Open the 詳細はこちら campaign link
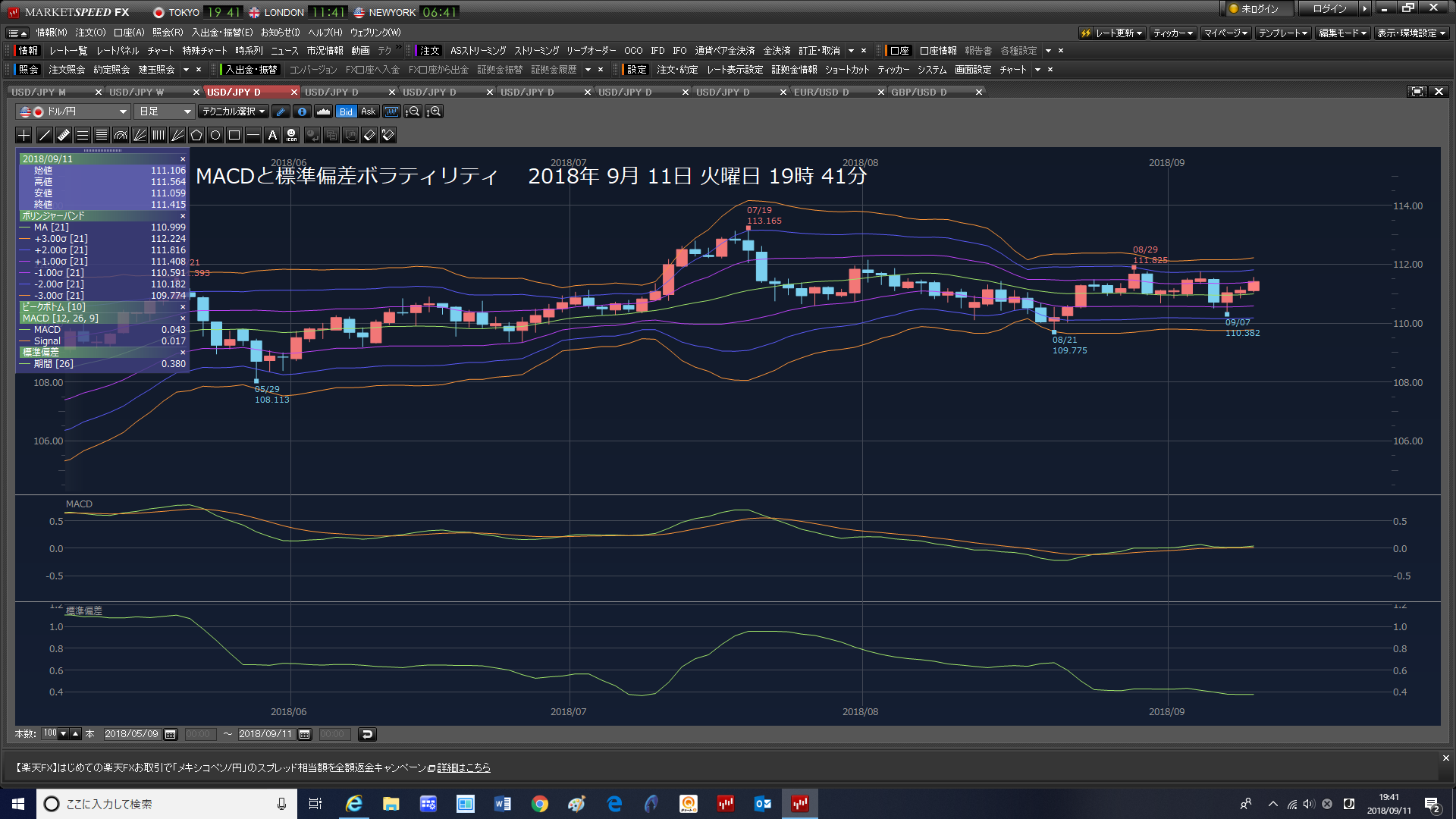The height and width of the screenshot is (819, 1456). click(463, 767)
